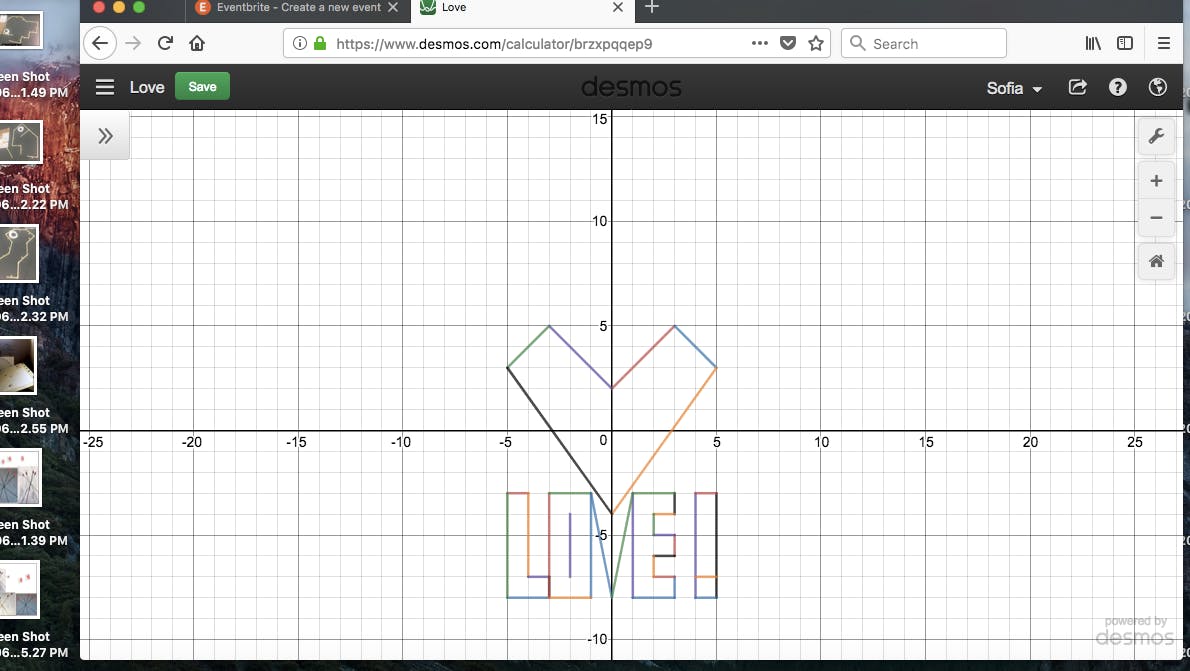Show site information icon in address bar
The image size is (1190, 671).
click(300, 43)
